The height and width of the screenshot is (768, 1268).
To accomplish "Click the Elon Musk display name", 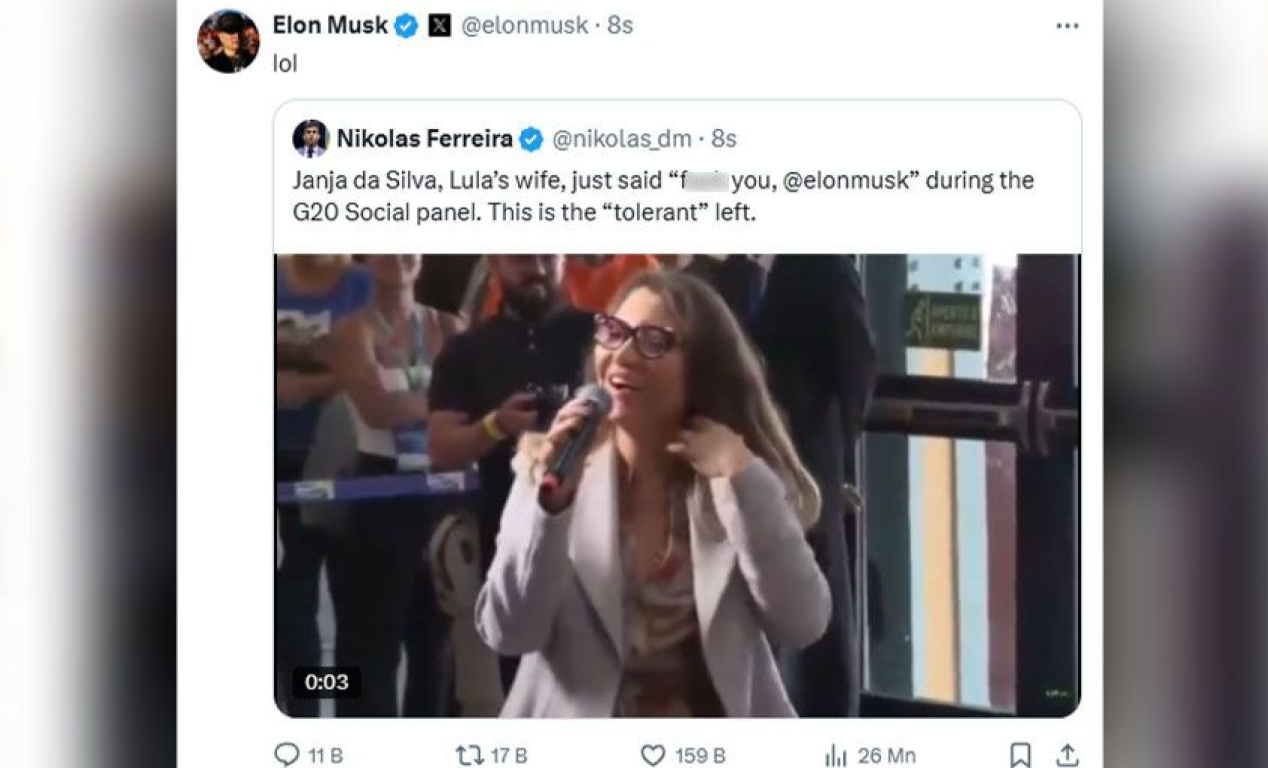I will (330, 26).
